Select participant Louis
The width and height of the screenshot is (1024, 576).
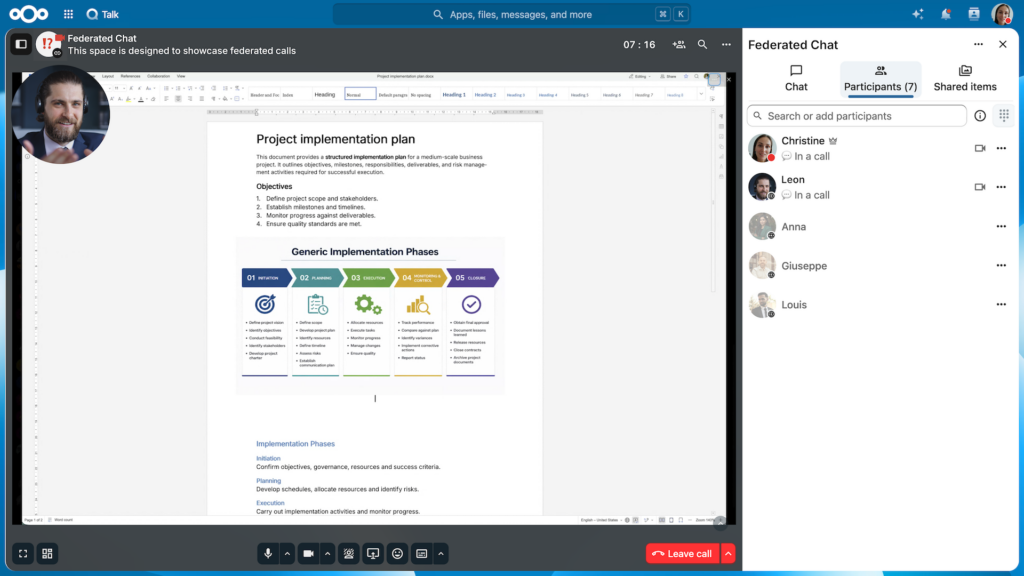pos(880,304)
